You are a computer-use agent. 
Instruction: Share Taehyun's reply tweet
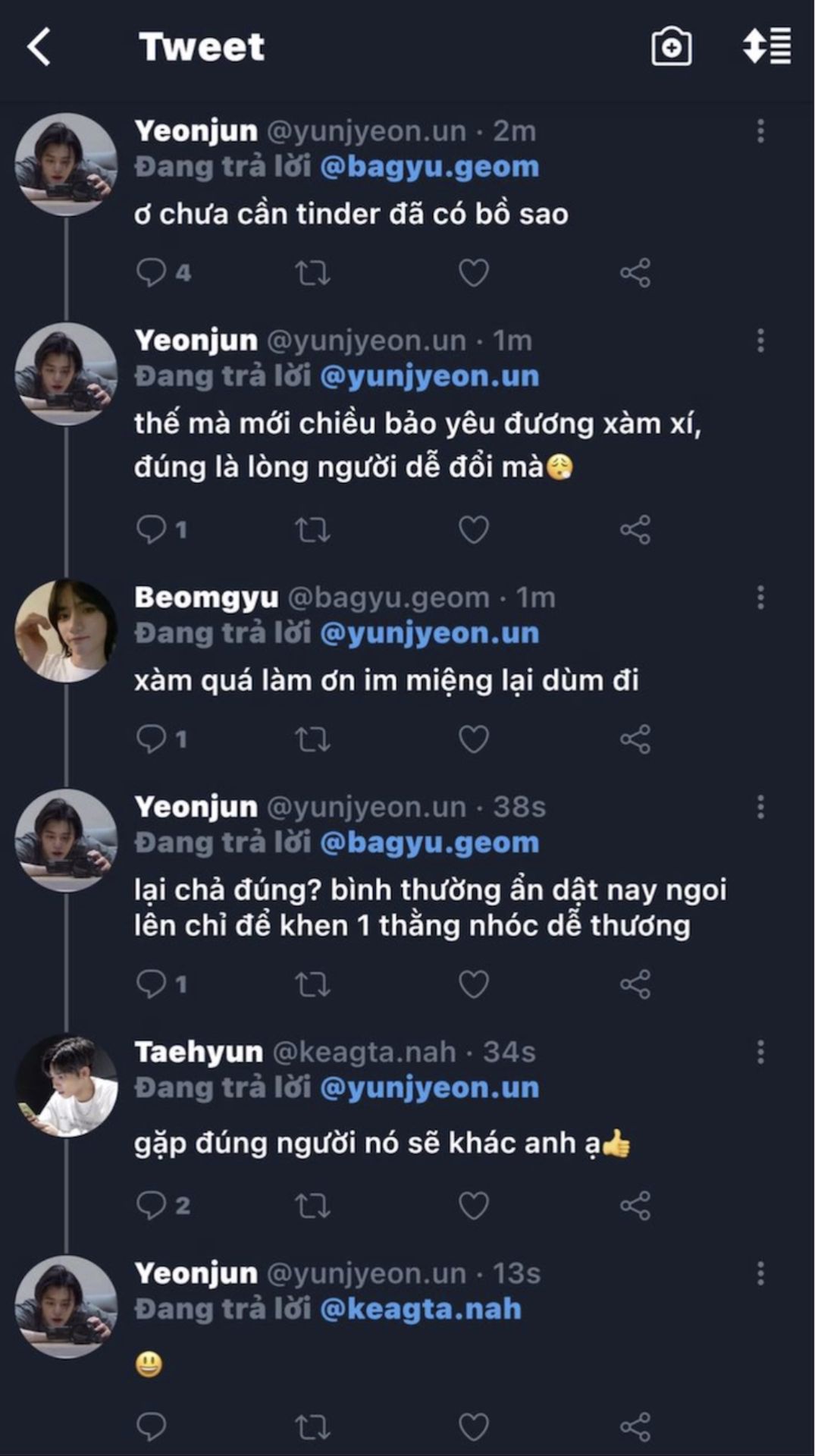coord(635,1205)
